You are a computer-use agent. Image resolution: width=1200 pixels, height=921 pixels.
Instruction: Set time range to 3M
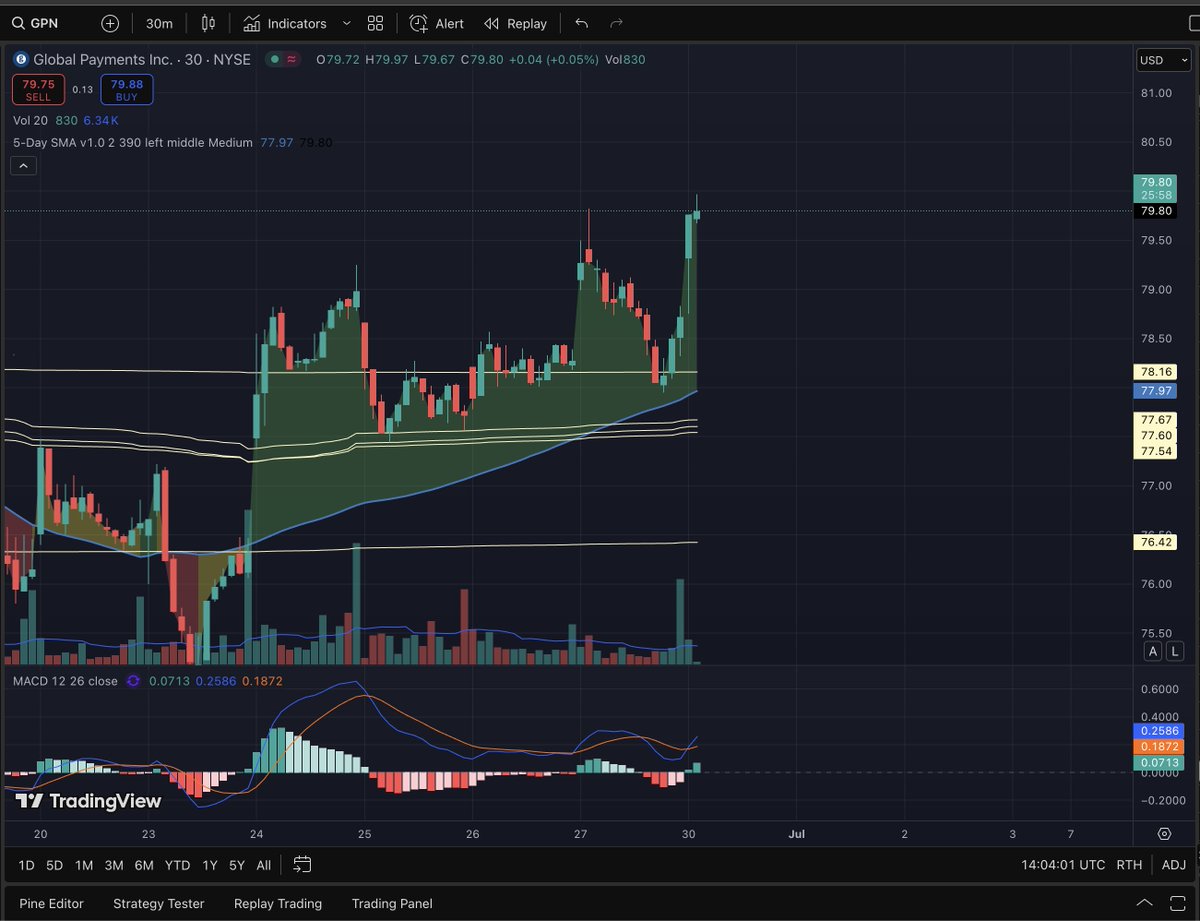click(x=114, y=865)
